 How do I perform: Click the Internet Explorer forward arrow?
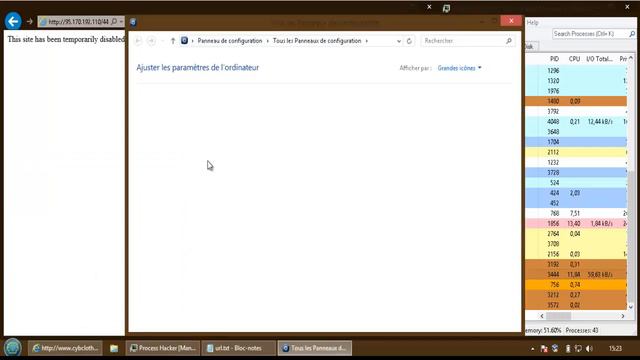pos(29,21)
